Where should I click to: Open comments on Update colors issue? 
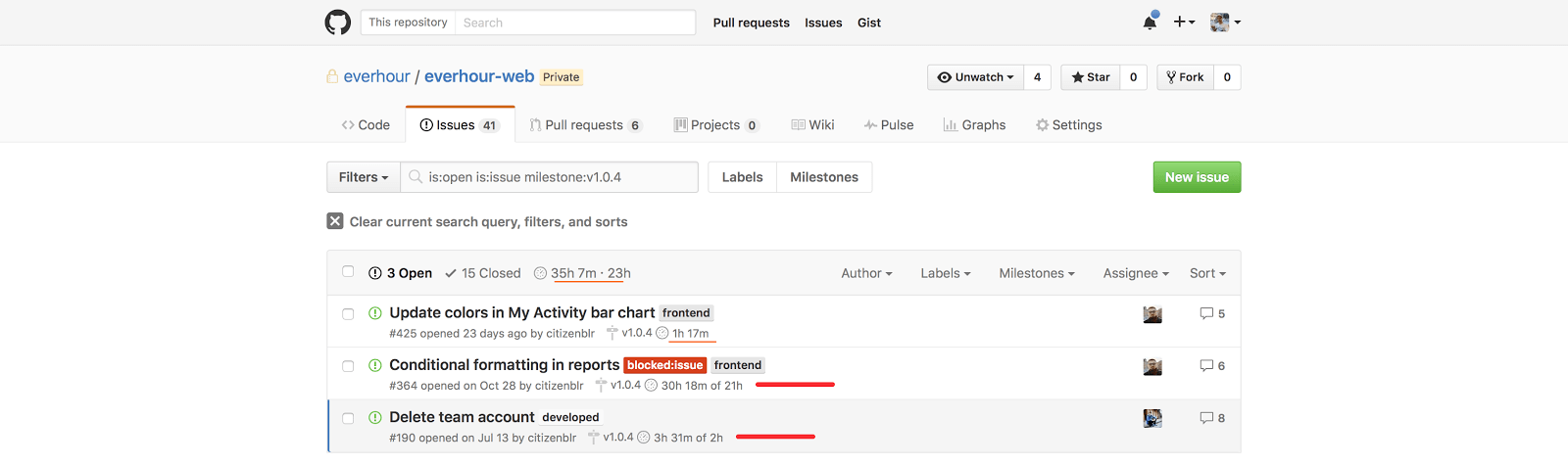(1212, 313)
